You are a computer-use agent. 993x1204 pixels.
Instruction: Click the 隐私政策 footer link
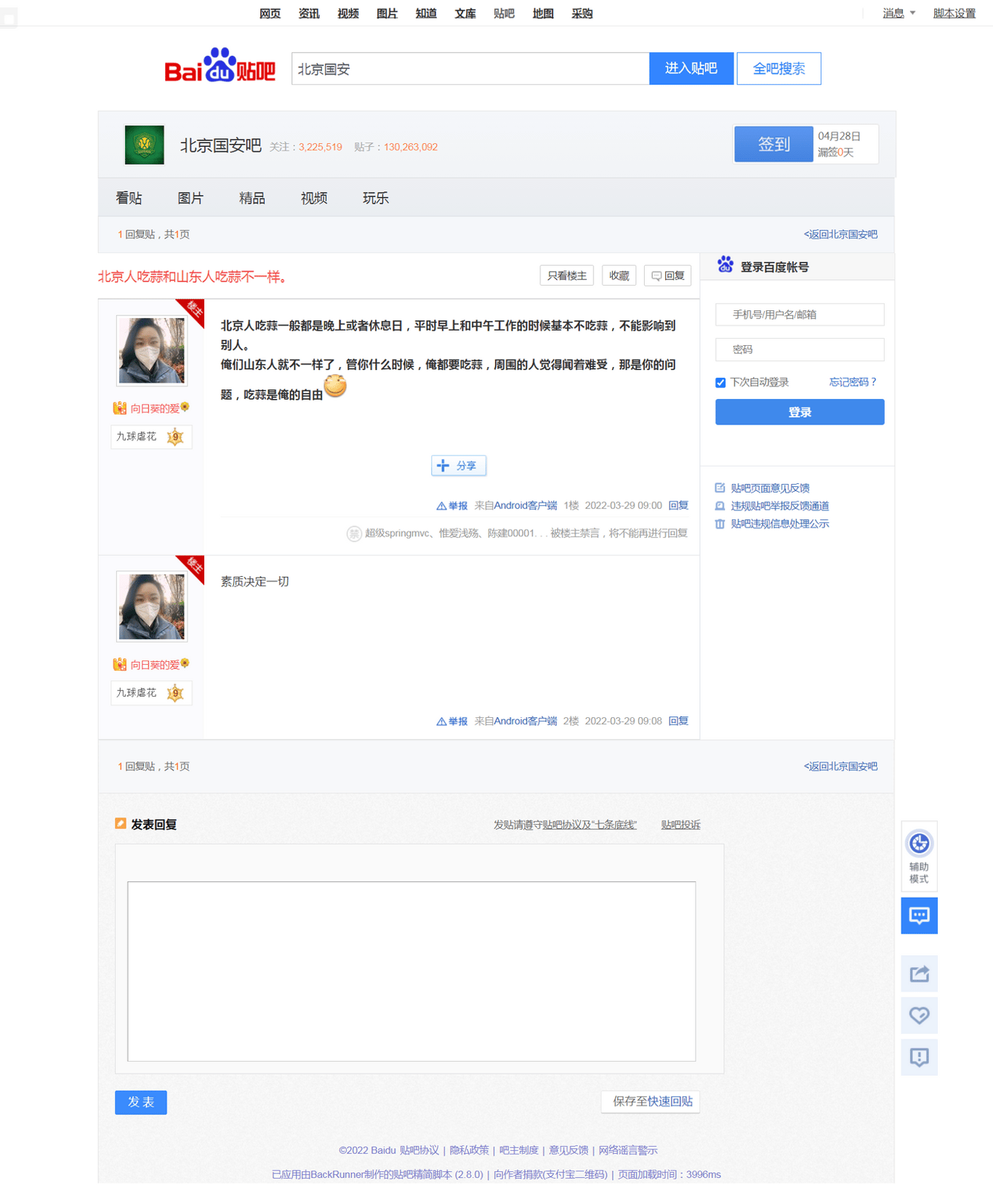tap(469, 1150)
